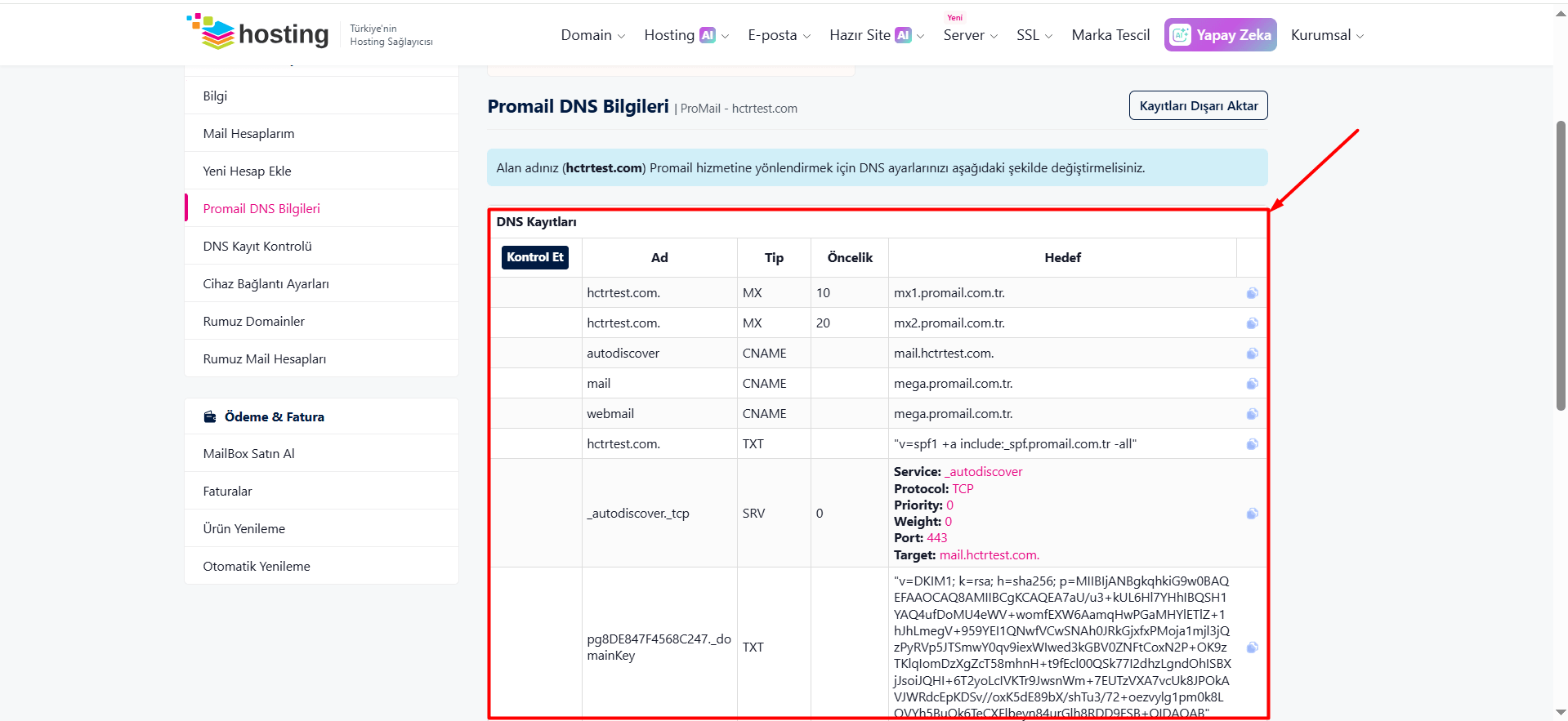Image resolution: width=1568 pixels, height=721 pixels.
Task: Go to Rumuz Domainler
Action: tap(321, 321)
